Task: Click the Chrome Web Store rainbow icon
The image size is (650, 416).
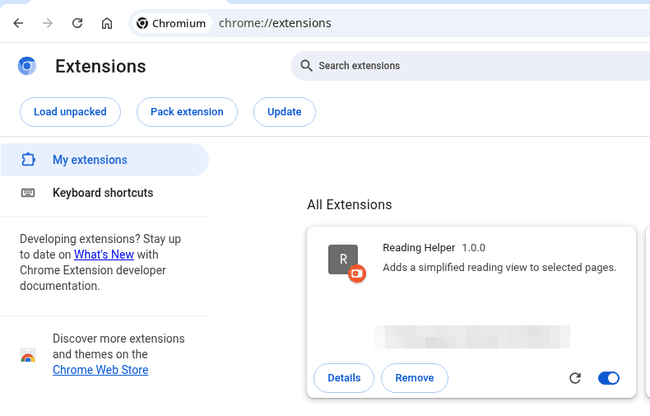Action: (x=28, y=355)
